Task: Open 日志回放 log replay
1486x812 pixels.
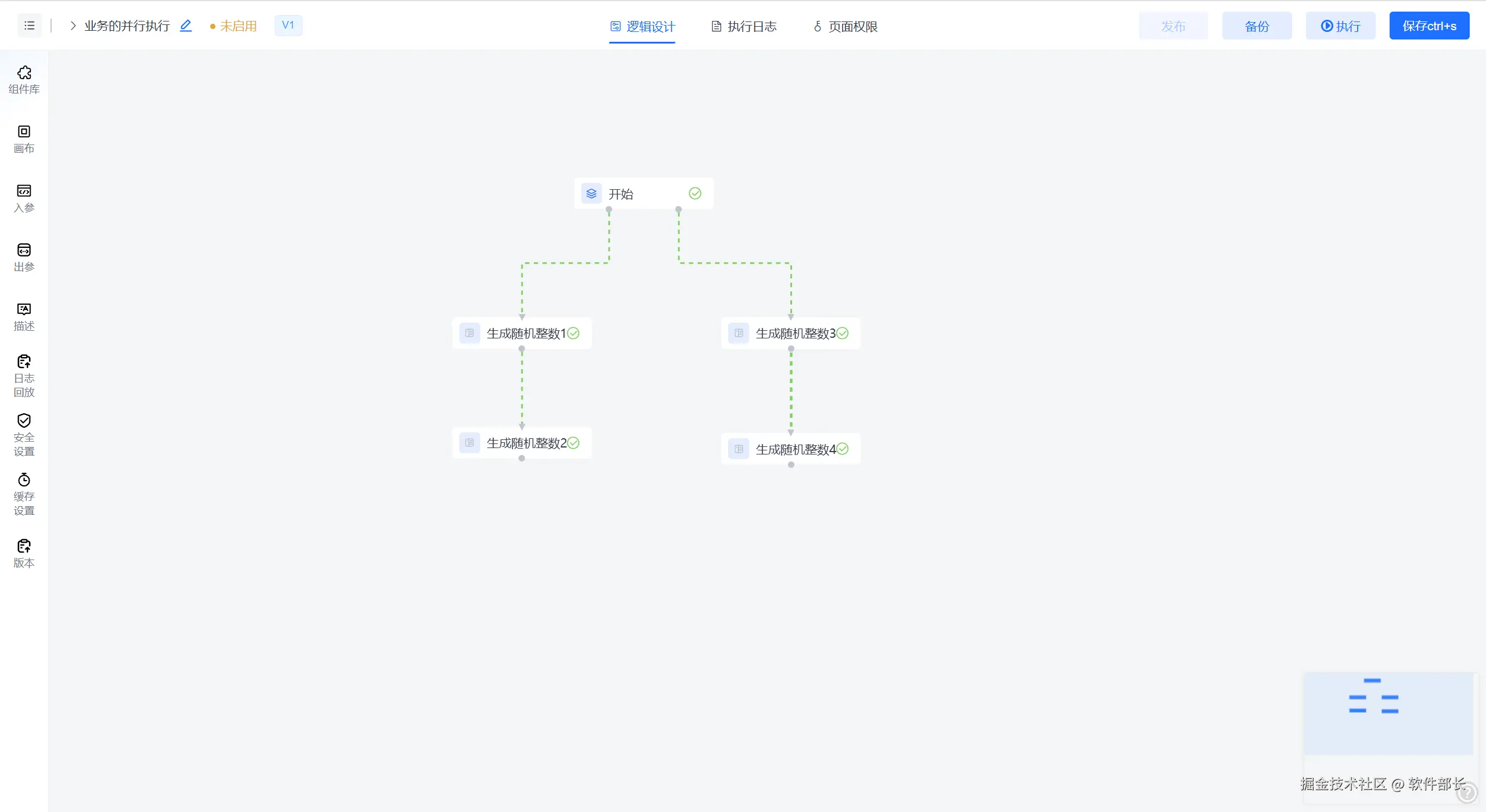Action: pos(24,376)
